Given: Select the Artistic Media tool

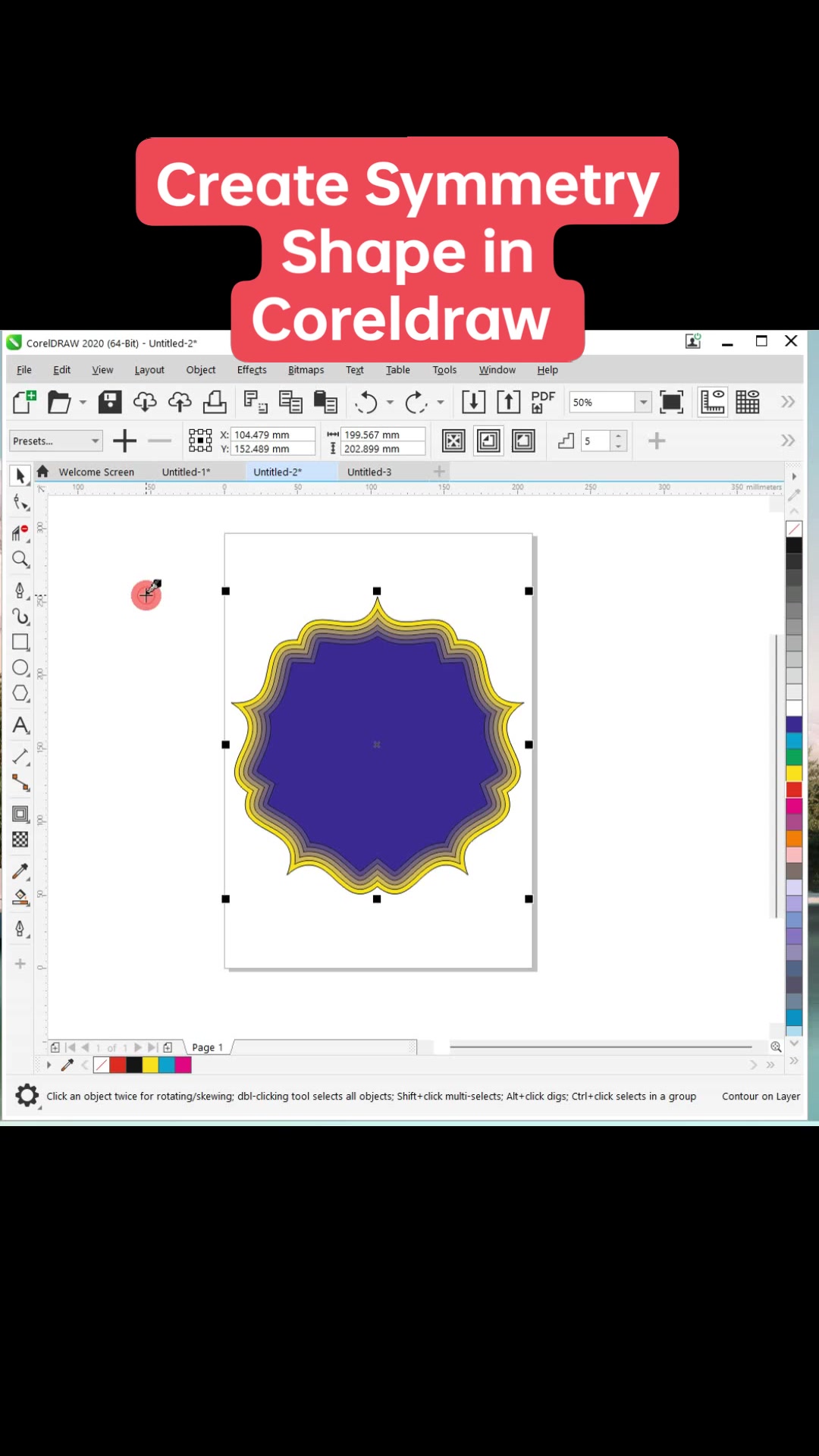Looking at the screenshot, I should [x=20, y=617].
